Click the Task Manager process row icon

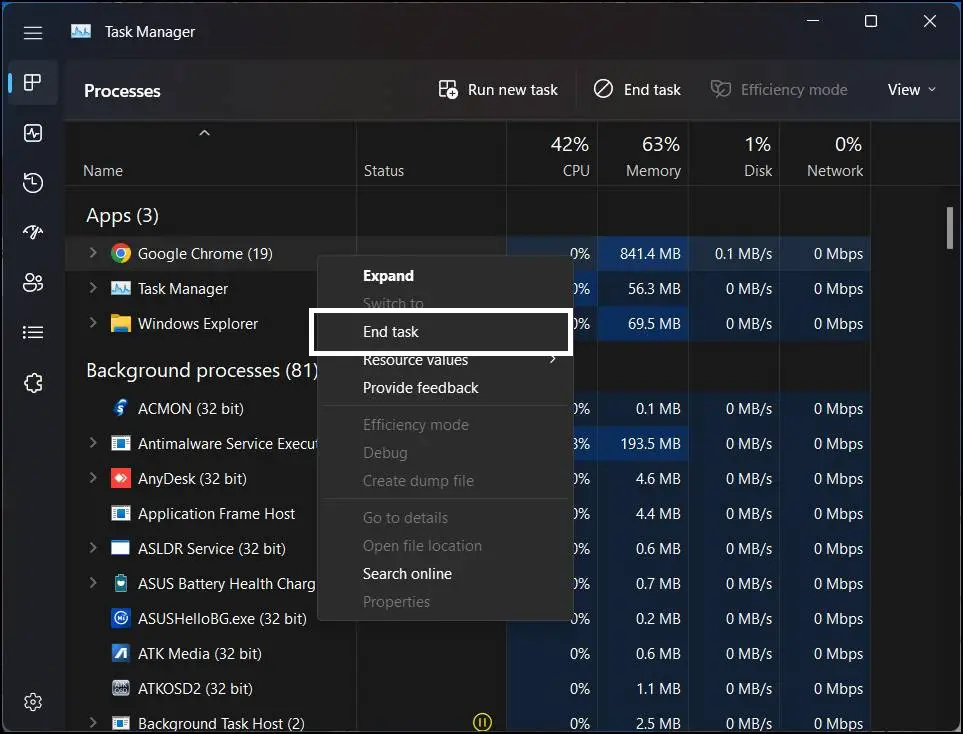coord(120,289)
